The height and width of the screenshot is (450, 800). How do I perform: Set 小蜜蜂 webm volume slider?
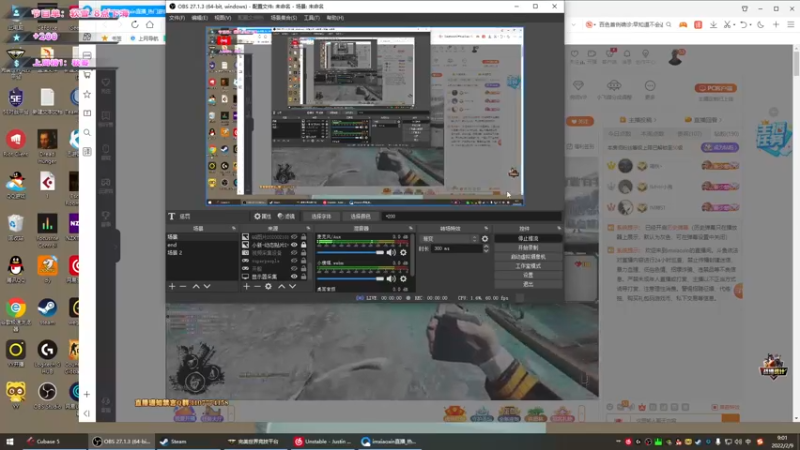tap(350, 279)
